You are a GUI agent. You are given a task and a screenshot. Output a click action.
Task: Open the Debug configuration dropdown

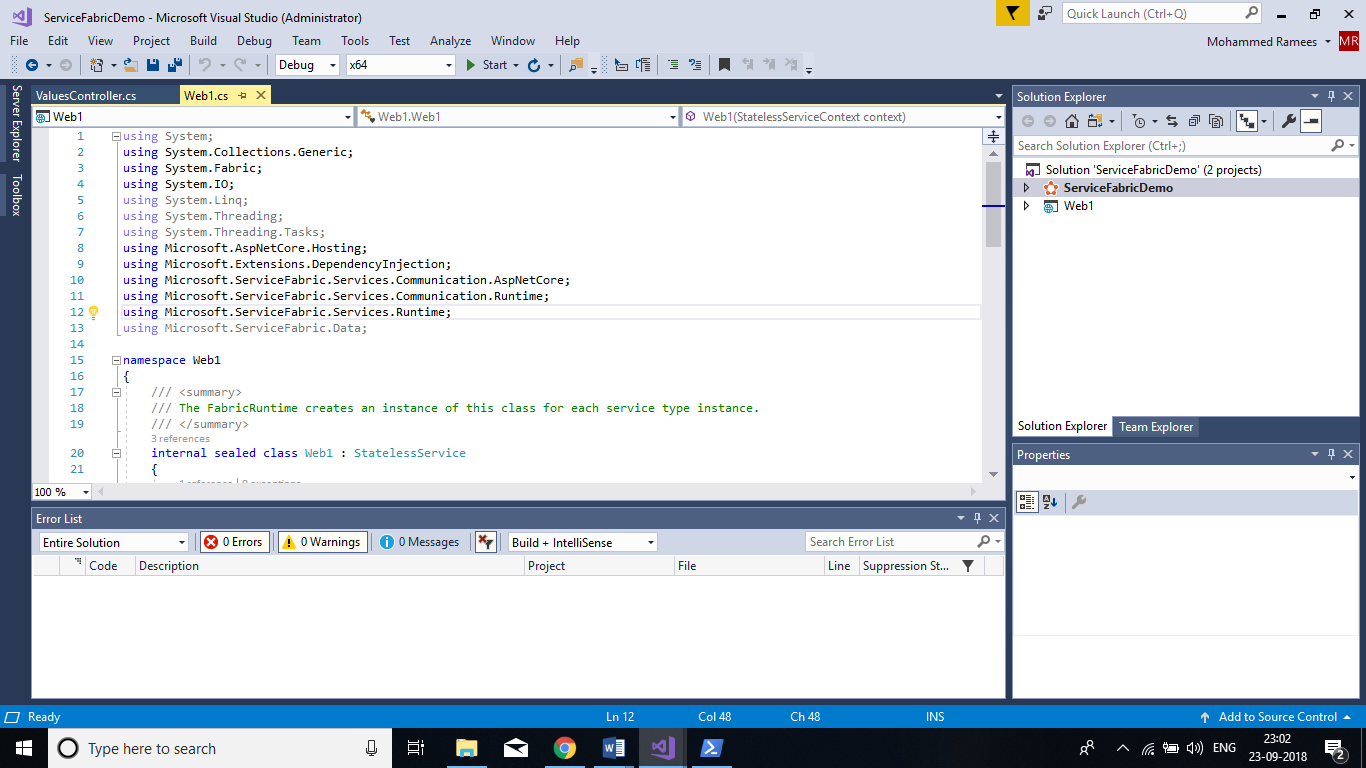(308, 65)
